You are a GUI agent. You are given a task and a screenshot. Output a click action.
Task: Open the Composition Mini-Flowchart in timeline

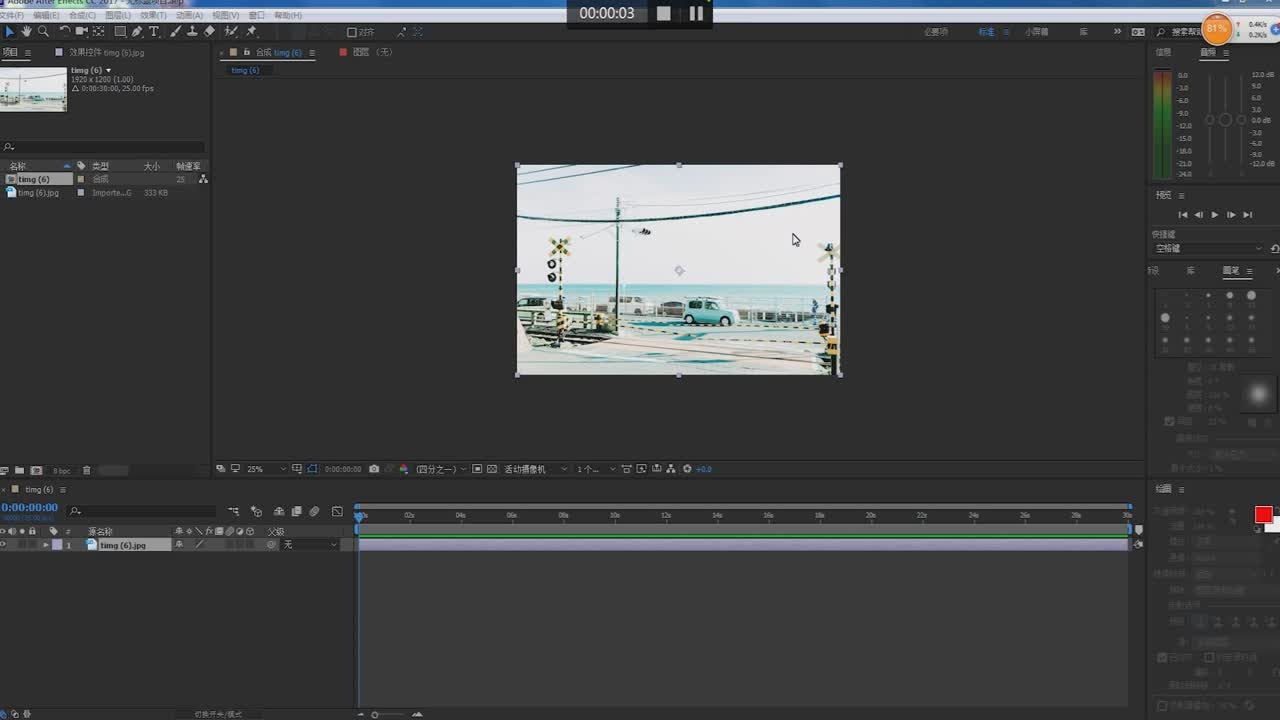[x=234, y=511]
